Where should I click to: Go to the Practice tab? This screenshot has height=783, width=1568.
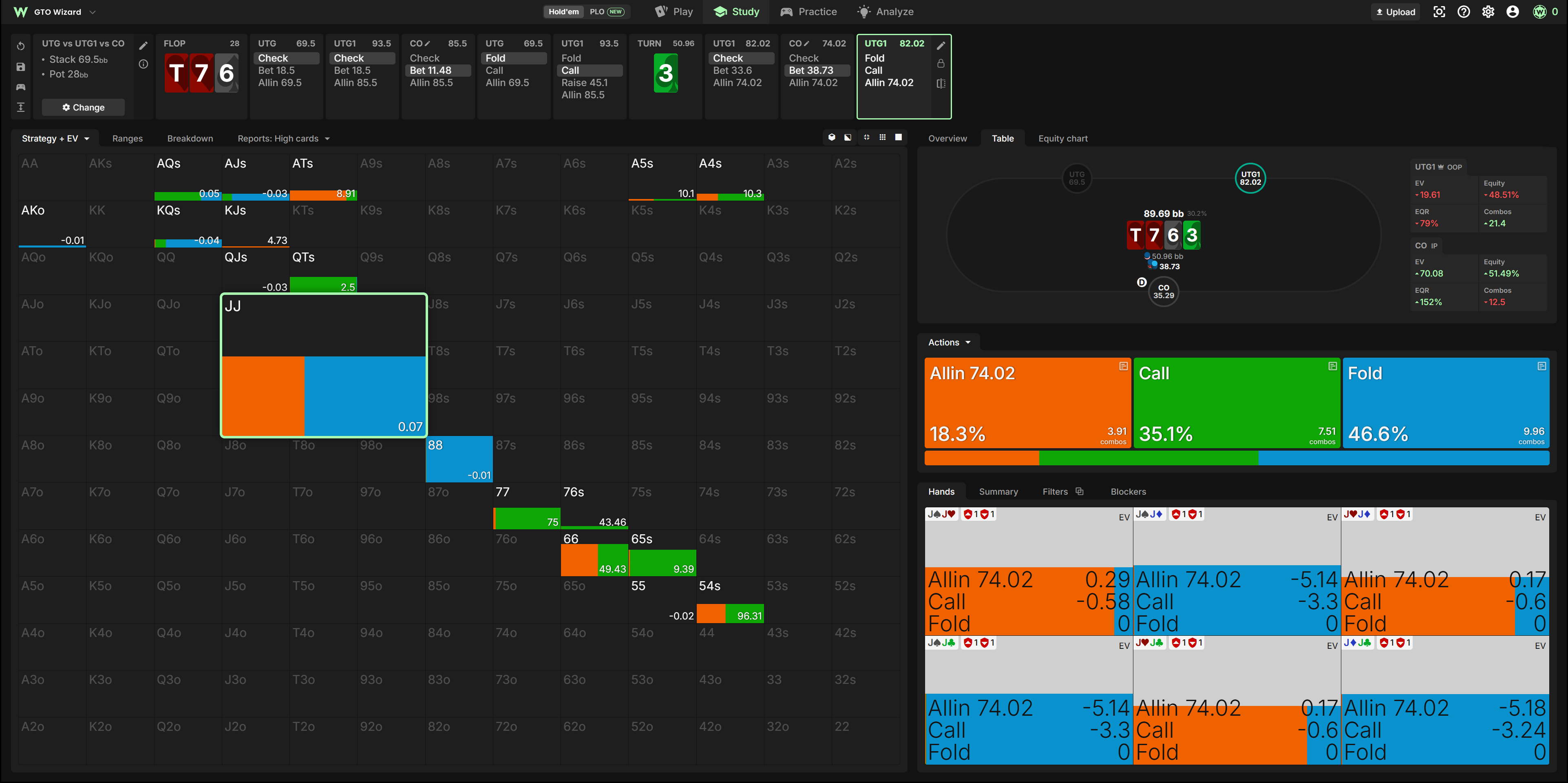pos(808,11)
